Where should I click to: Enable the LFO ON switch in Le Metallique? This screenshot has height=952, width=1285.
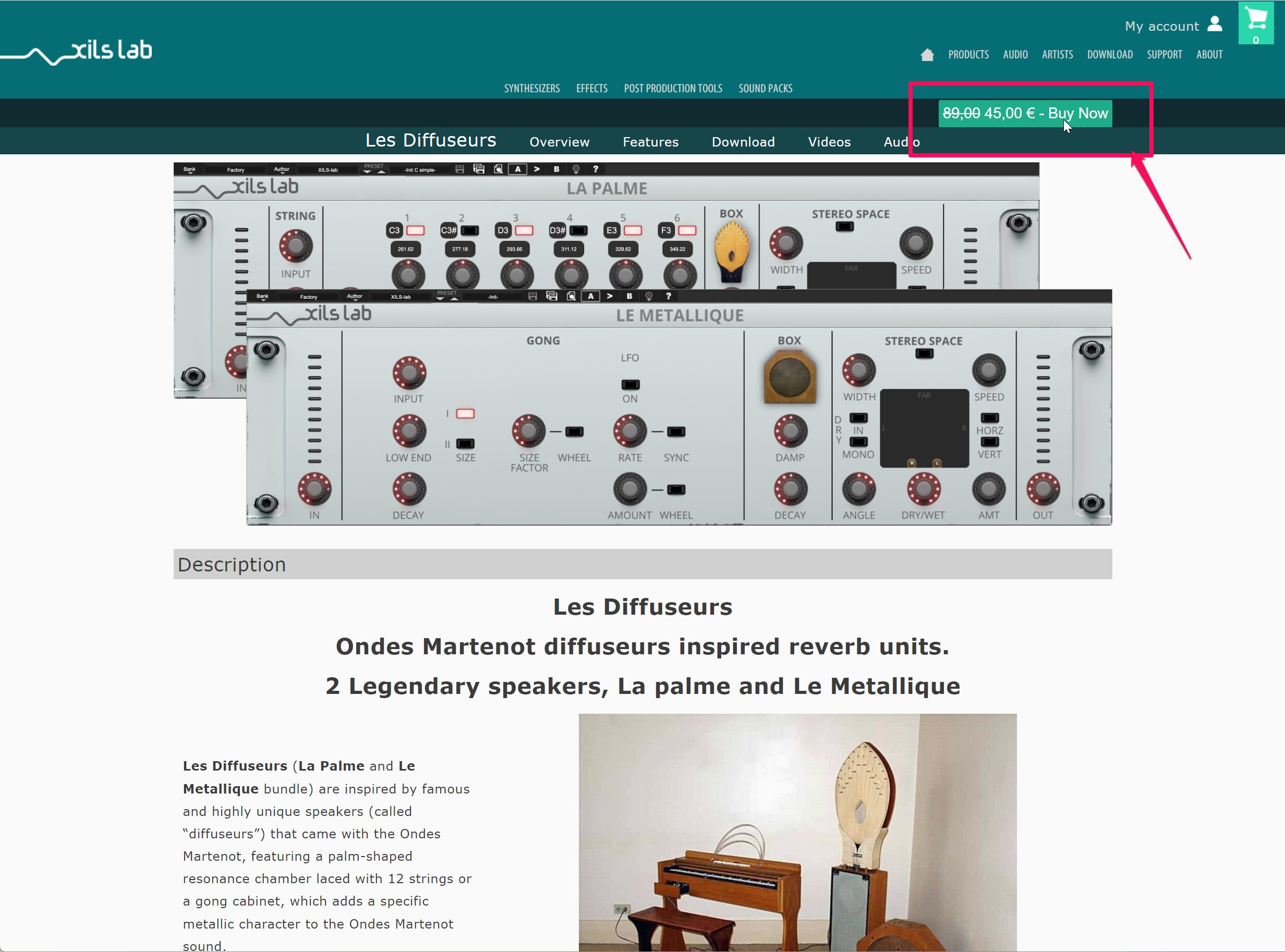click(631, 384)
